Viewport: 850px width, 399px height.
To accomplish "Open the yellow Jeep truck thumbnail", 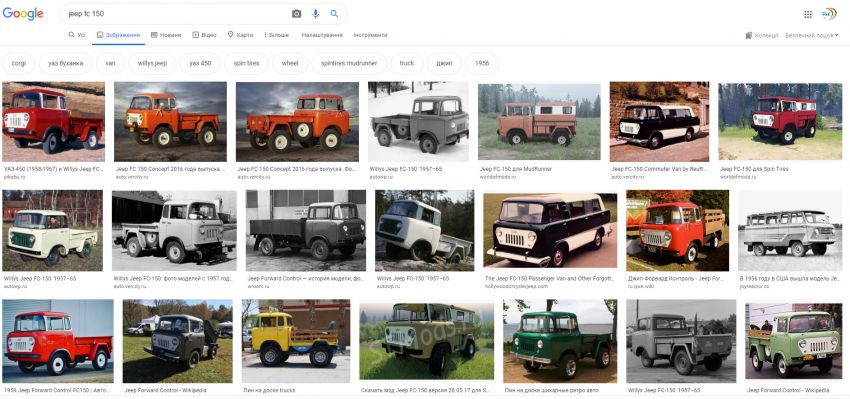I will [296, 341].
